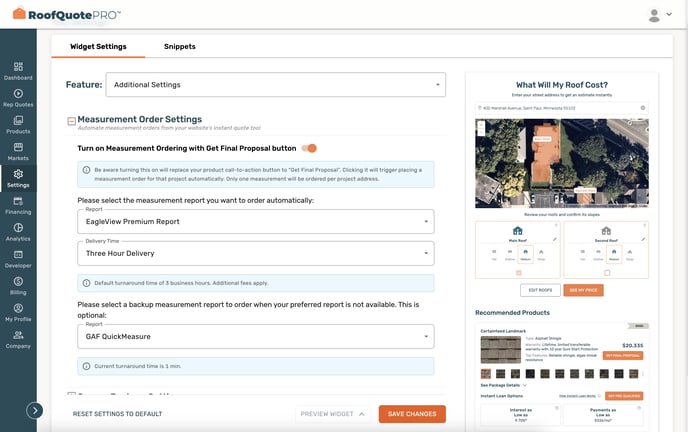Image resolution: width=688 pixels, height=432 pixels.
Task: Select Steep slope for Main Roof
Action: [x=541, y=254]
